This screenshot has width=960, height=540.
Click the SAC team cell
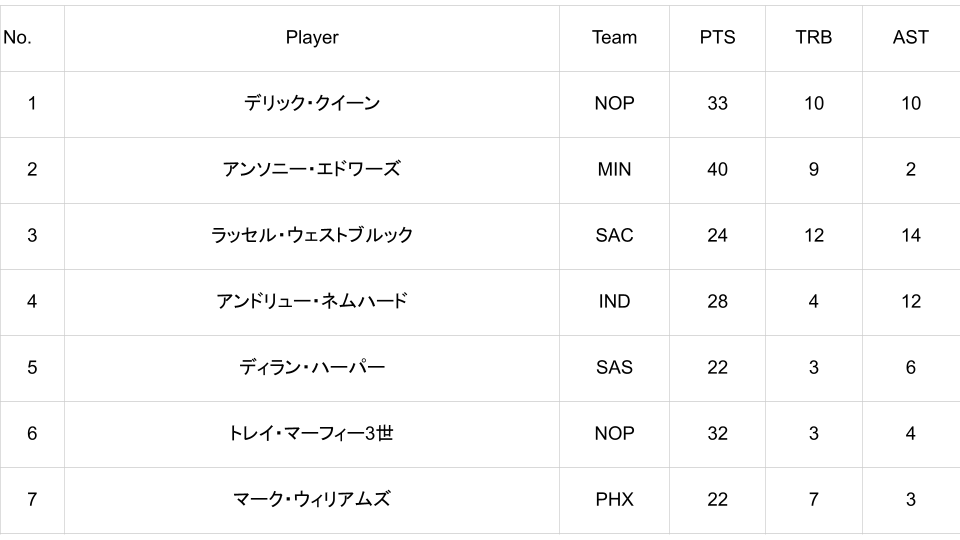point(614,236)
